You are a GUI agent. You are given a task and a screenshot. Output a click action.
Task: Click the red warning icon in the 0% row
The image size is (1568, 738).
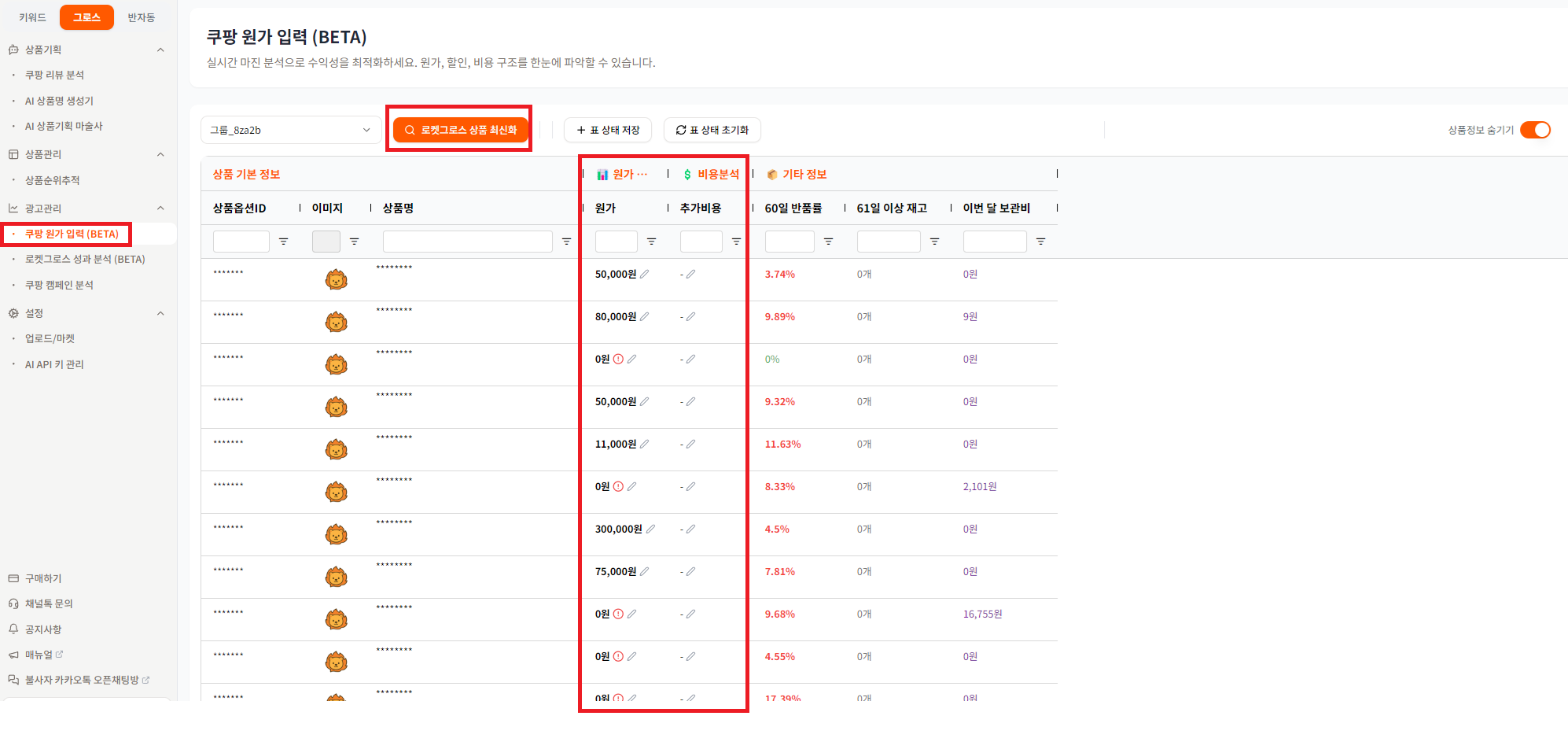point(618,359)
